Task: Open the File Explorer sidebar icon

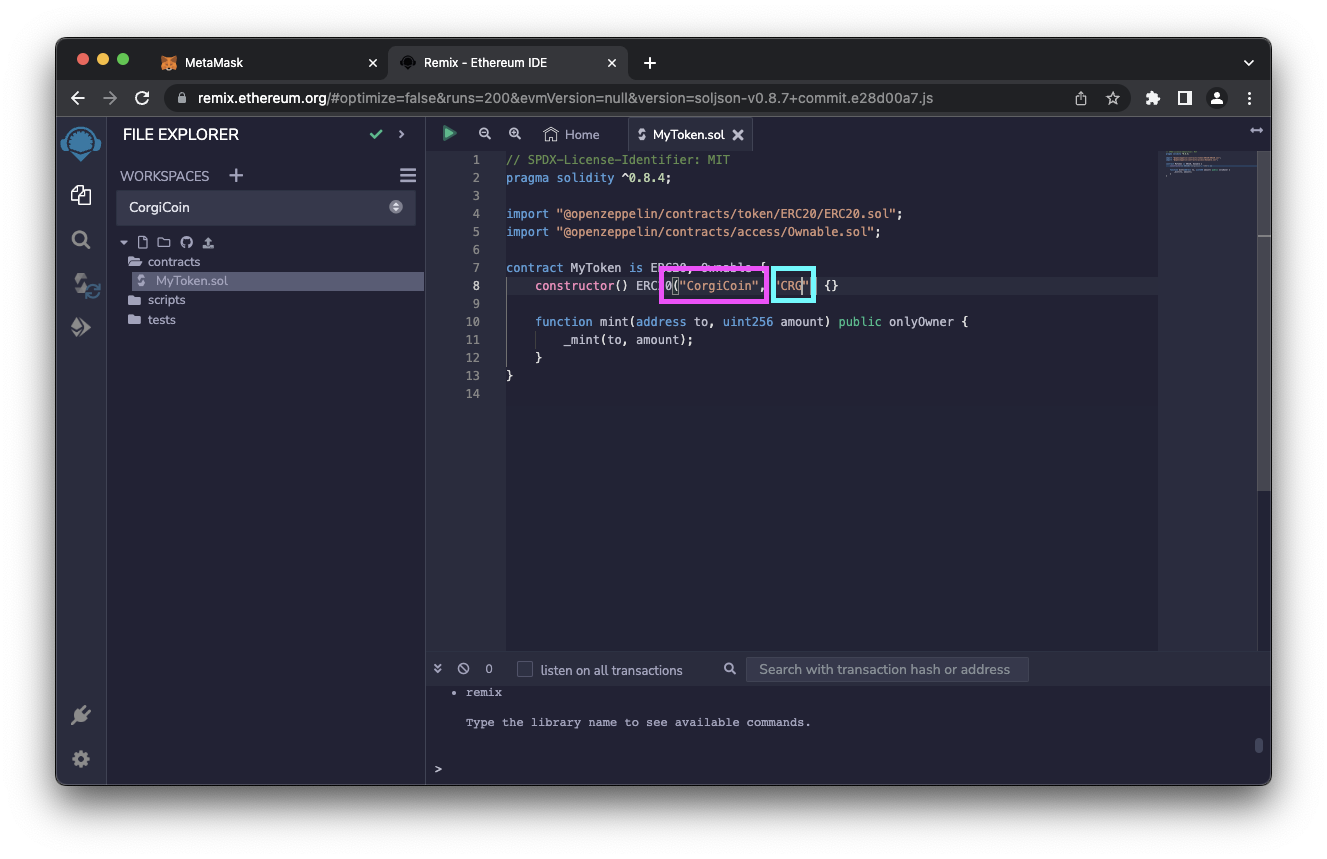Action: tap(81, 195)
